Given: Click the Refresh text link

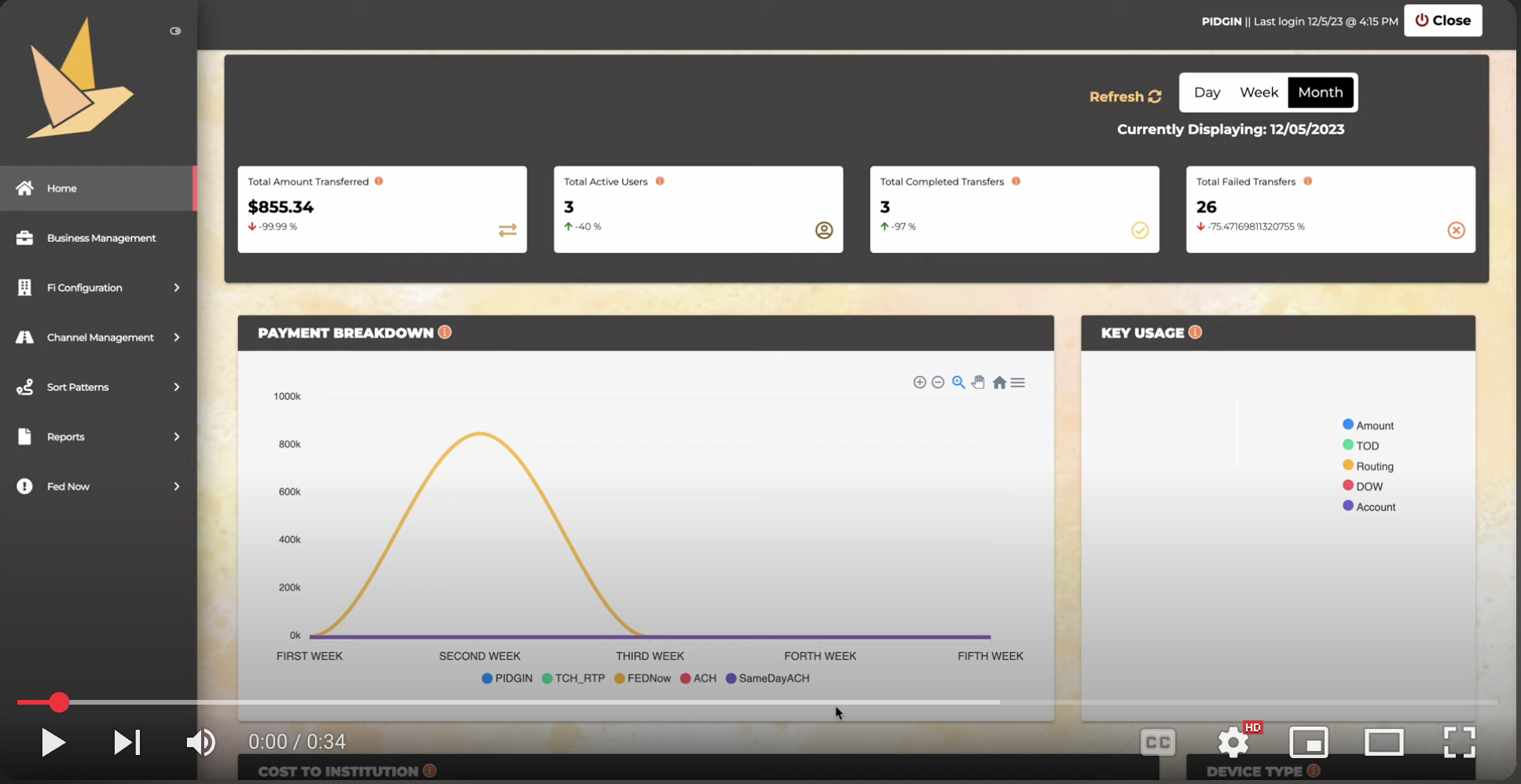Looking at the screenshot, I should [1116, 97].
